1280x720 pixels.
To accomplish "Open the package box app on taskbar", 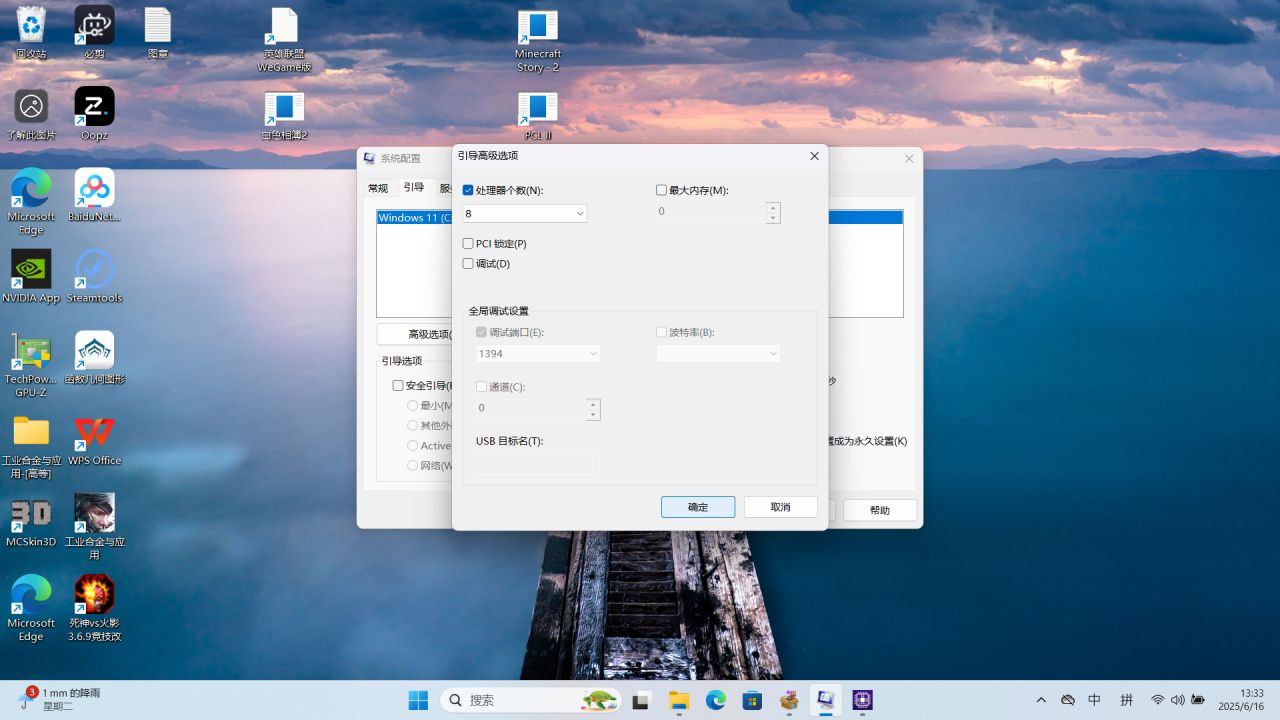I will coord(789,700).
